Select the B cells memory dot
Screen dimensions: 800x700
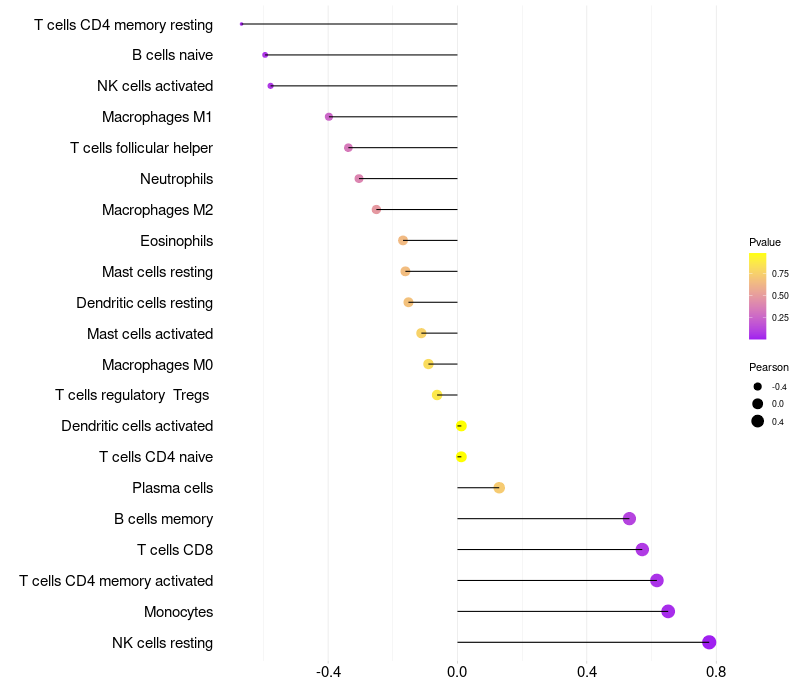(x=629, y=518)
